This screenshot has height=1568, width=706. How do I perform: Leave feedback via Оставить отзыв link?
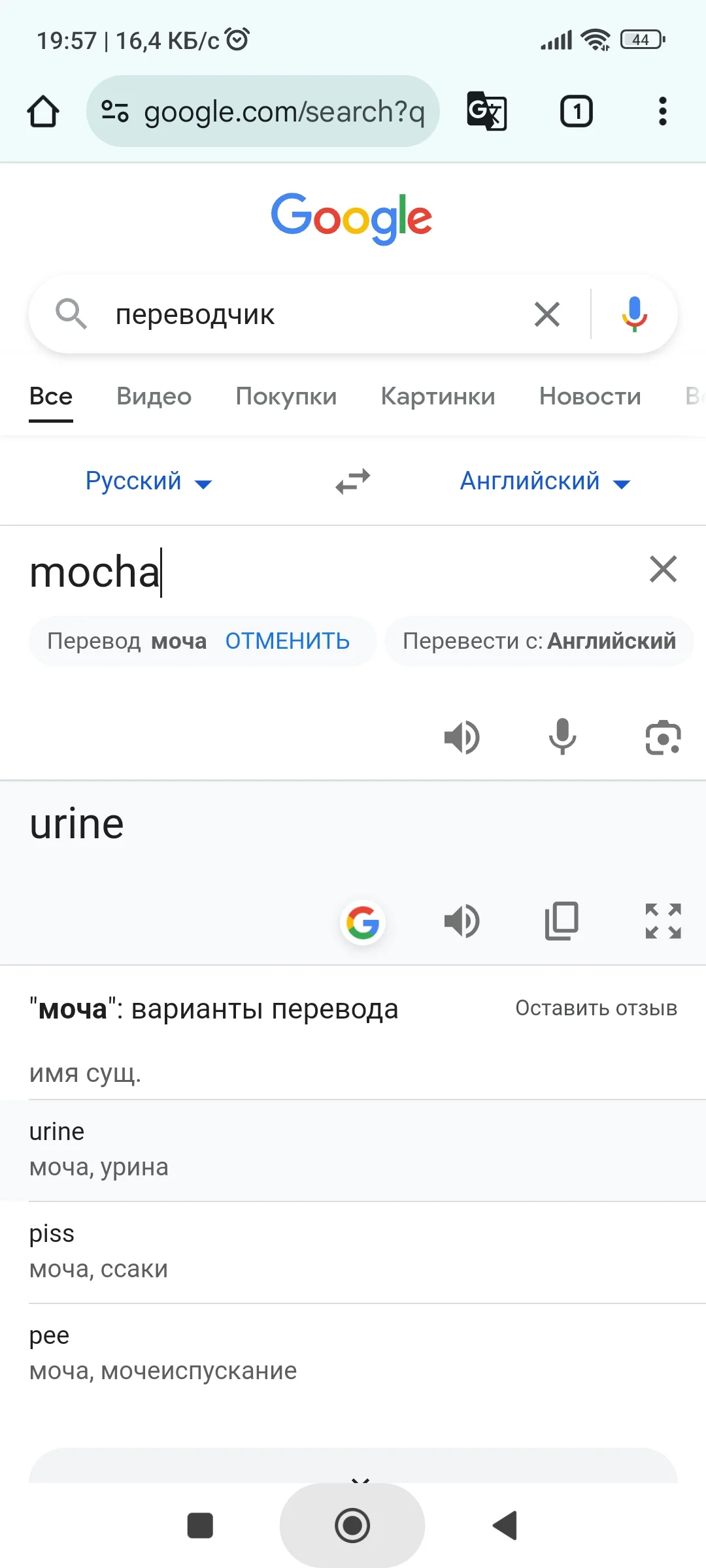pyautogui.click(x=596, y=1008)
